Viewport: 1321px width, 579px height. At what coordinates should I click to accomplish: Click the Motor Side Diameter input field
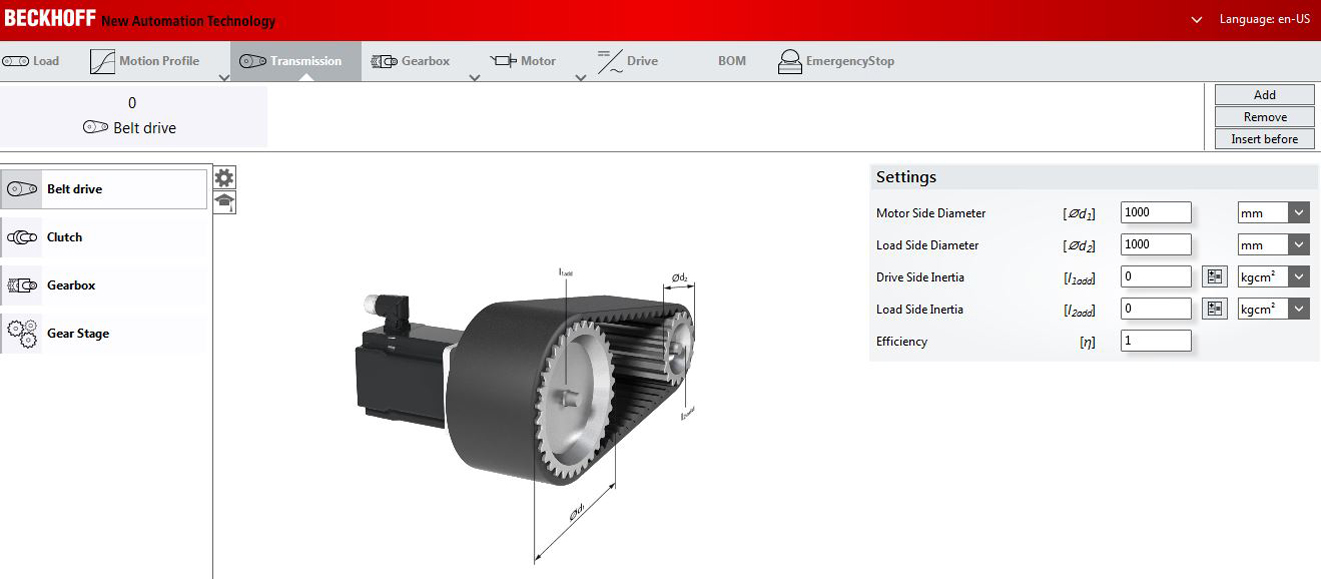click(x=1156, y=212)
